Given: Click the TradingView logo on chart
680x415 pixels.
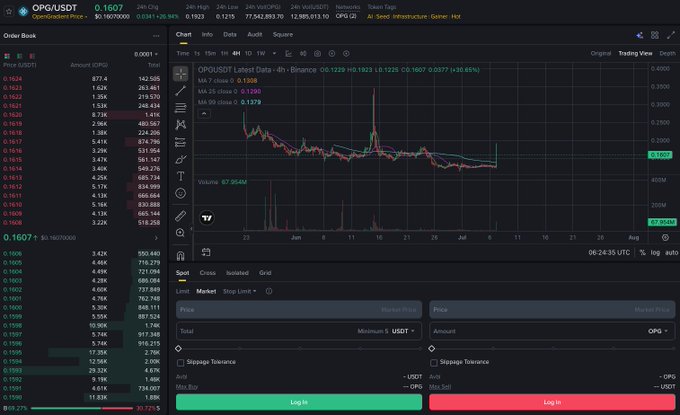Looking at the screenshot, I should (x=207, y=218).
